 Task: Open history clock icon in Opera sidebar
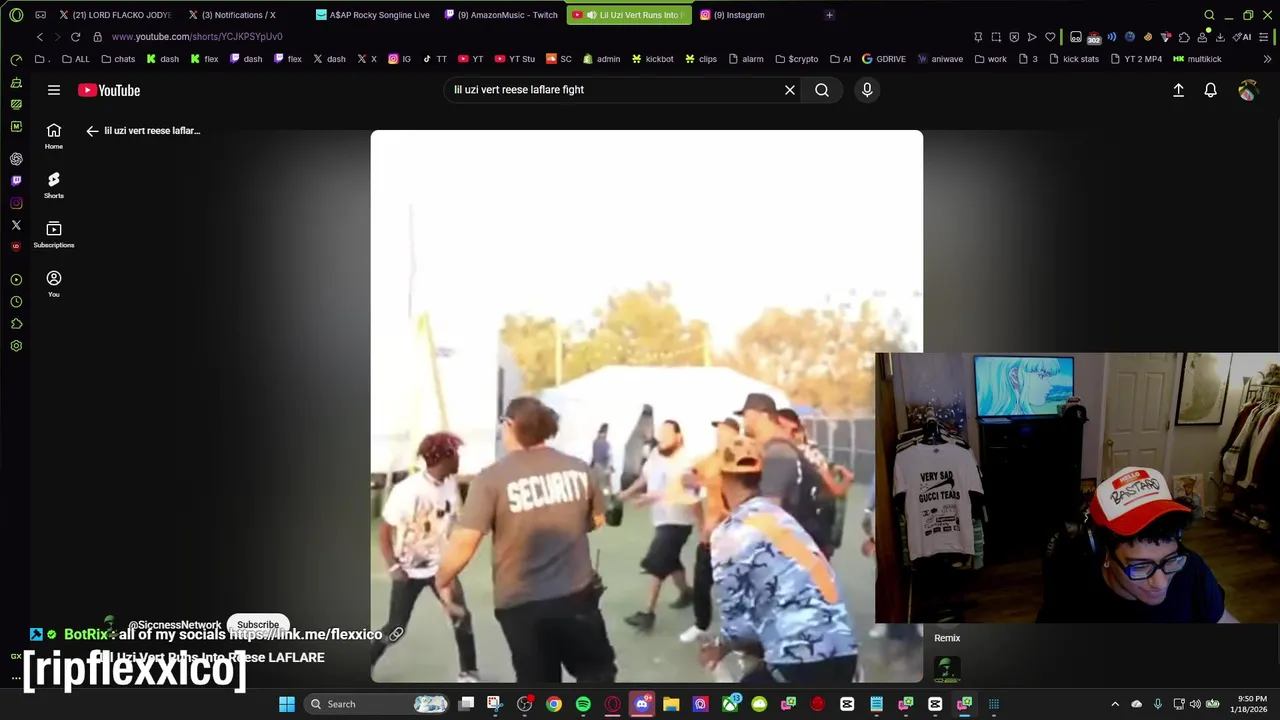coord(16,302)
